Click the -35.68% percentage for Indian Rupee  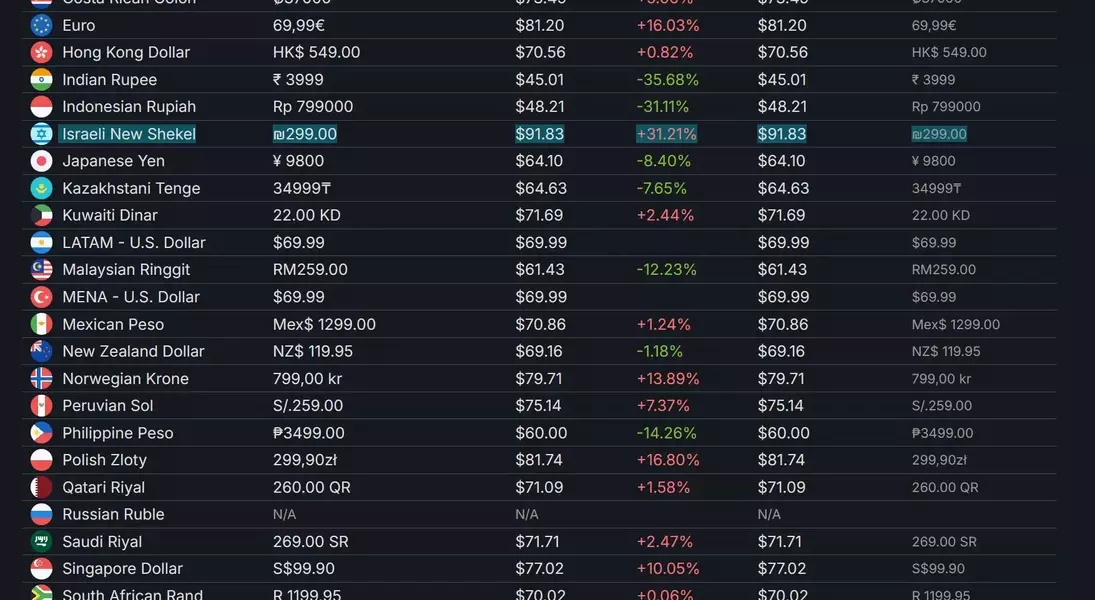667,79
